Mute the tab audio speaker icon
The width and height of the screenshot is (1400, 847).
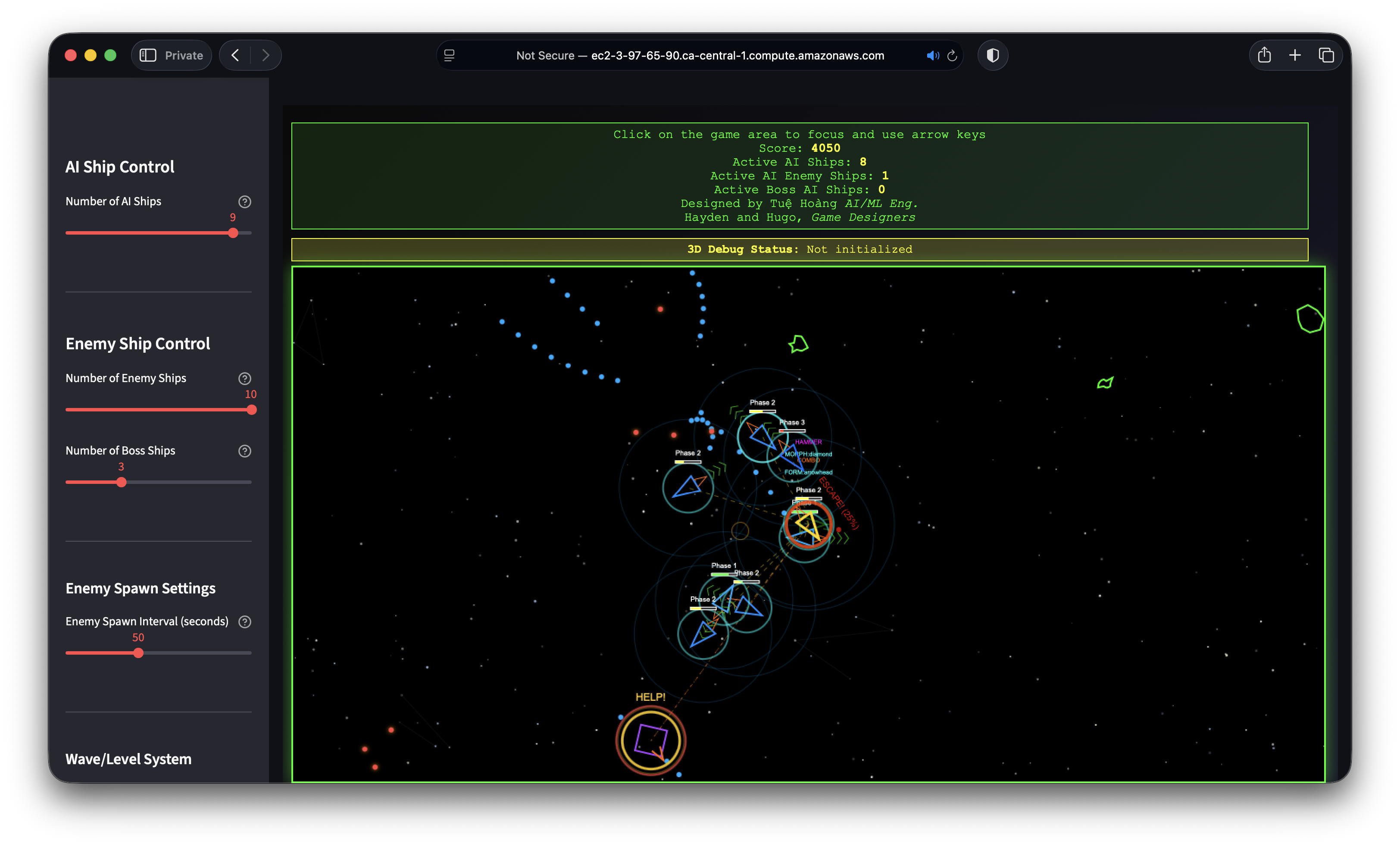coord(932,55)
